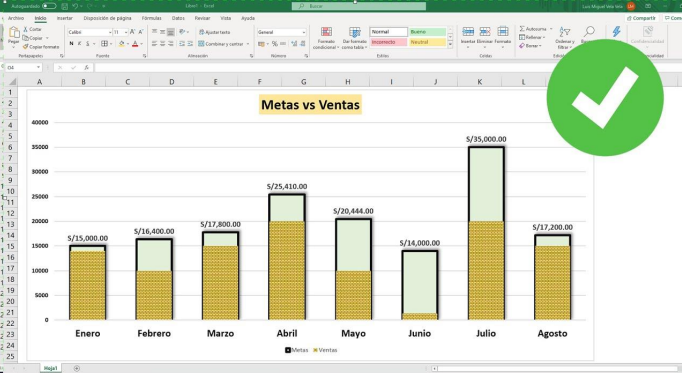Click the Save disk icon
Screen dimensions: 682x375
65,6
